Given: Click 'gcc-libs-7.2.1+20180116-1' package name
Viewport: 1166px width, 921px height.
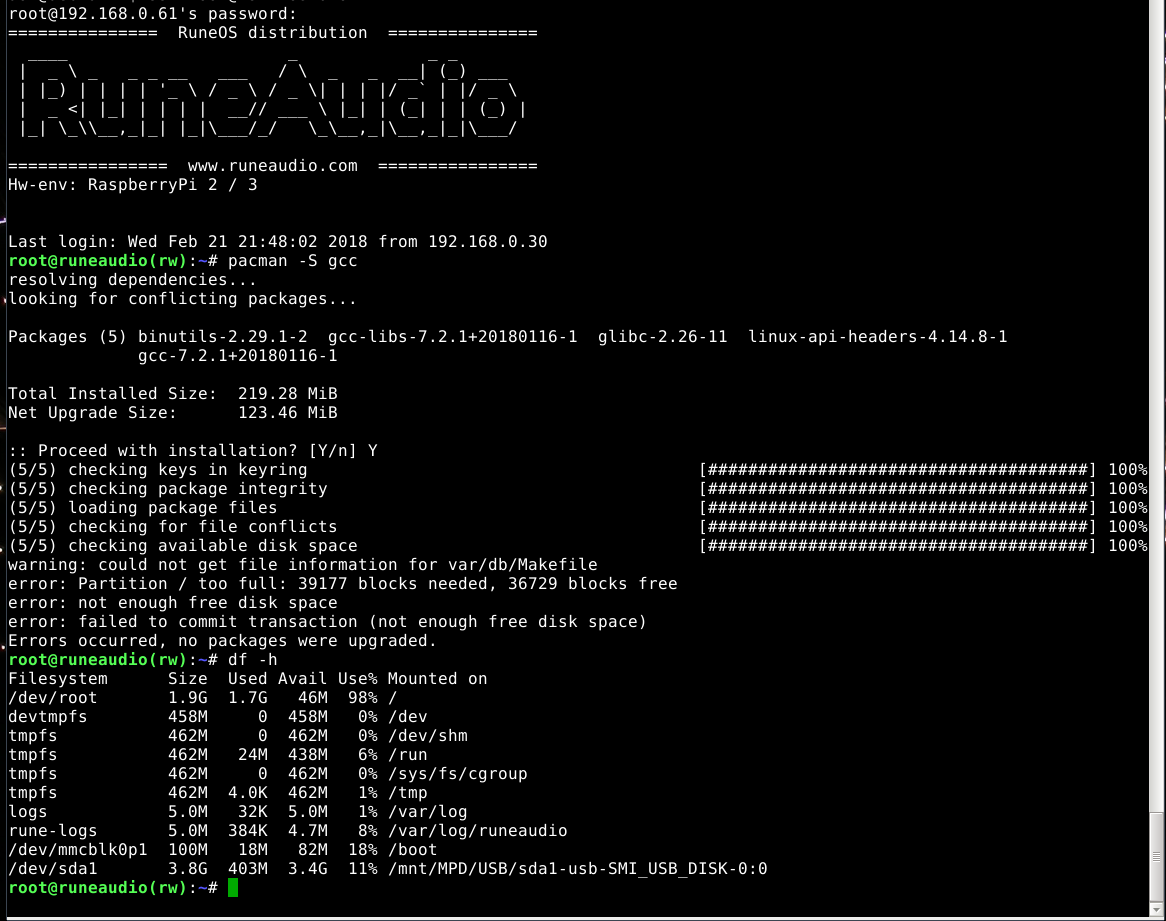Looking at the screenshot, I should pyautogui.click(x=452, y=337).
